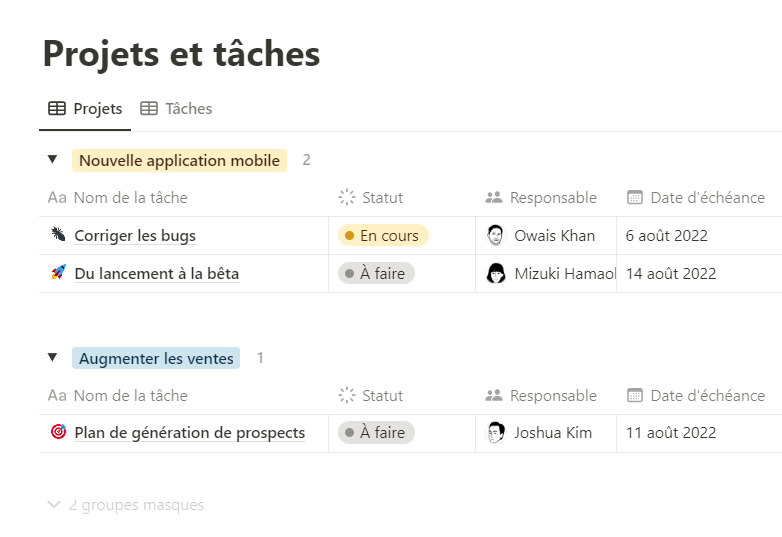Click the Responsable people icon in first group
Screen dimensions: 782x537
pyautogui.click(x=494, y=197)
